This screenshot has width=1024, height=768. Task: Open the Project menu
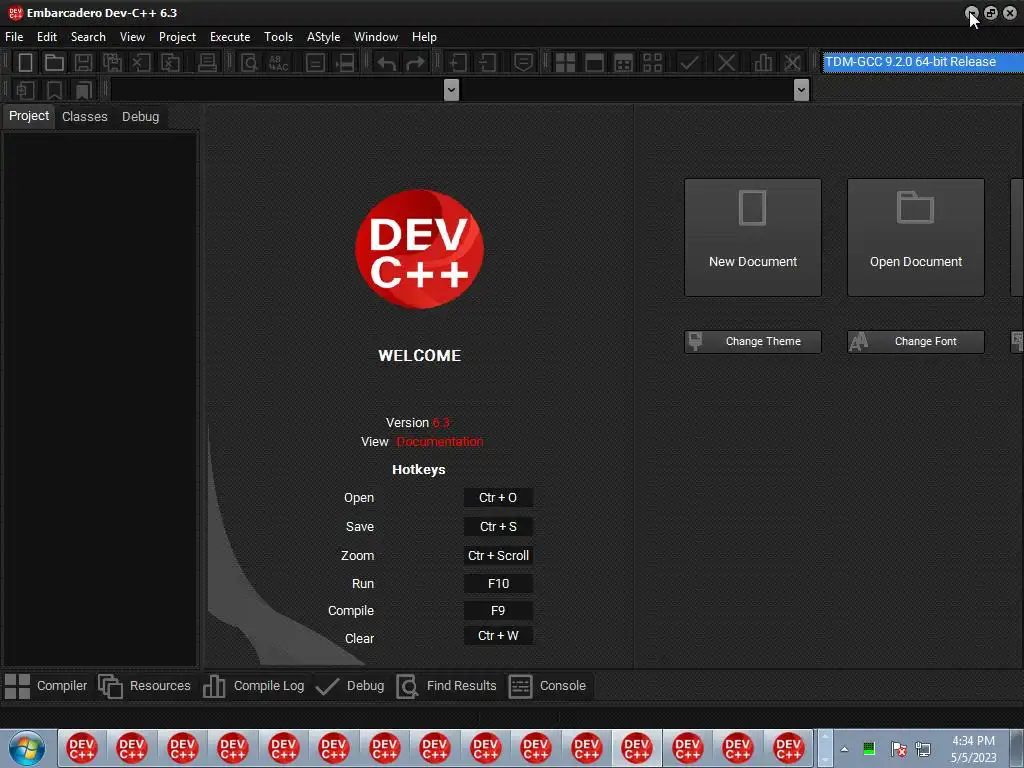pos(177,37)
